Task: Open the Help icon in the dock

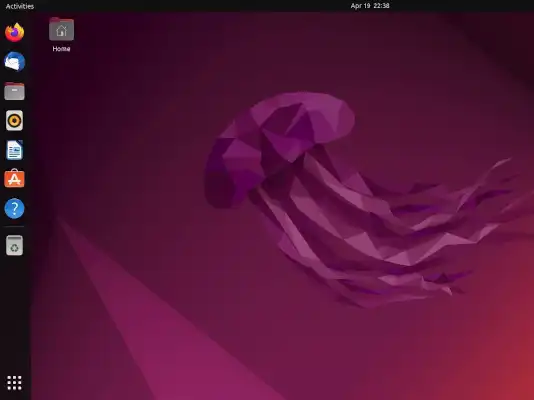Action: coord(14,208)
